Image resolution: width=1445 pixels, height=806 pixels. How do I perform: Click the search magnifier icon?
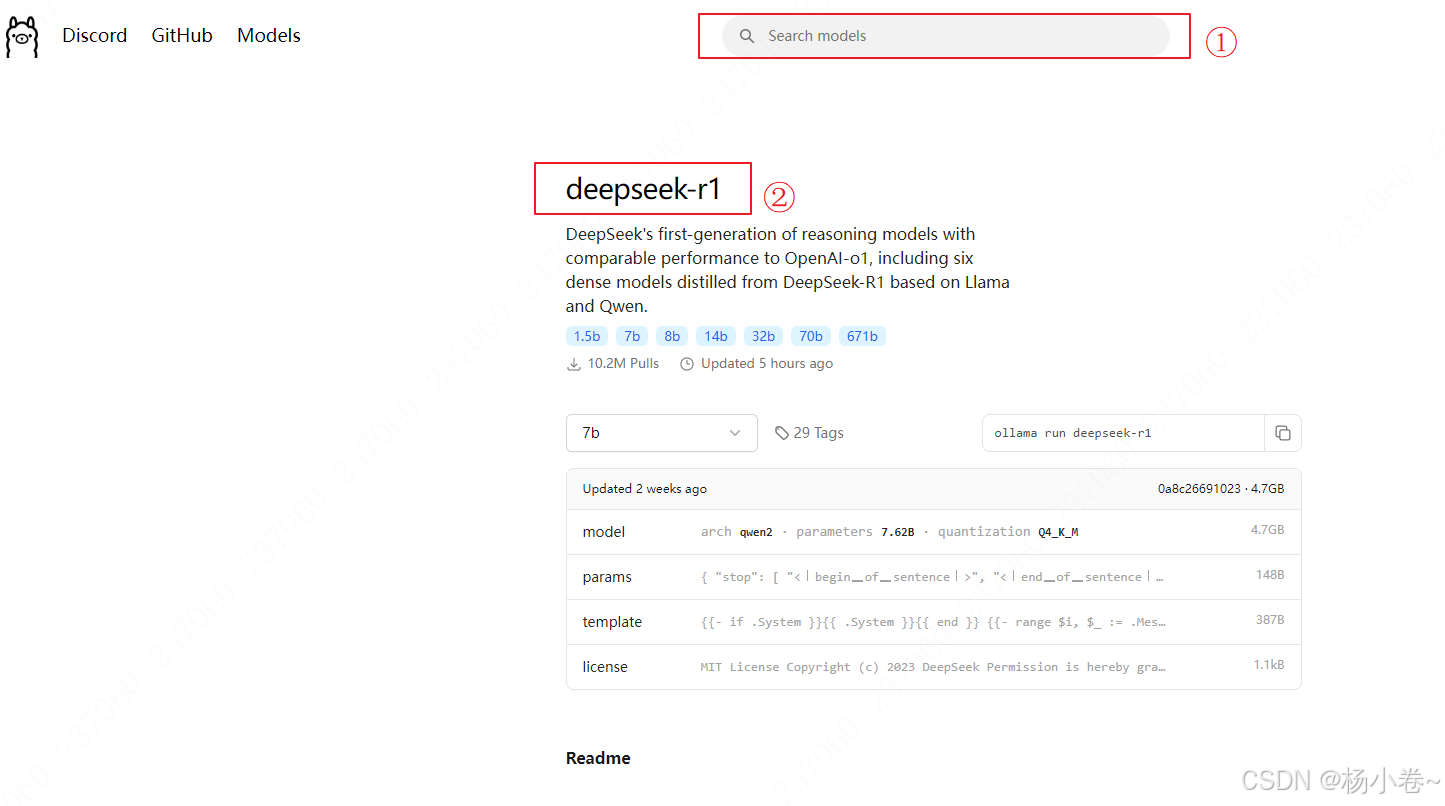pyautogui.click(x=746, y=36)
